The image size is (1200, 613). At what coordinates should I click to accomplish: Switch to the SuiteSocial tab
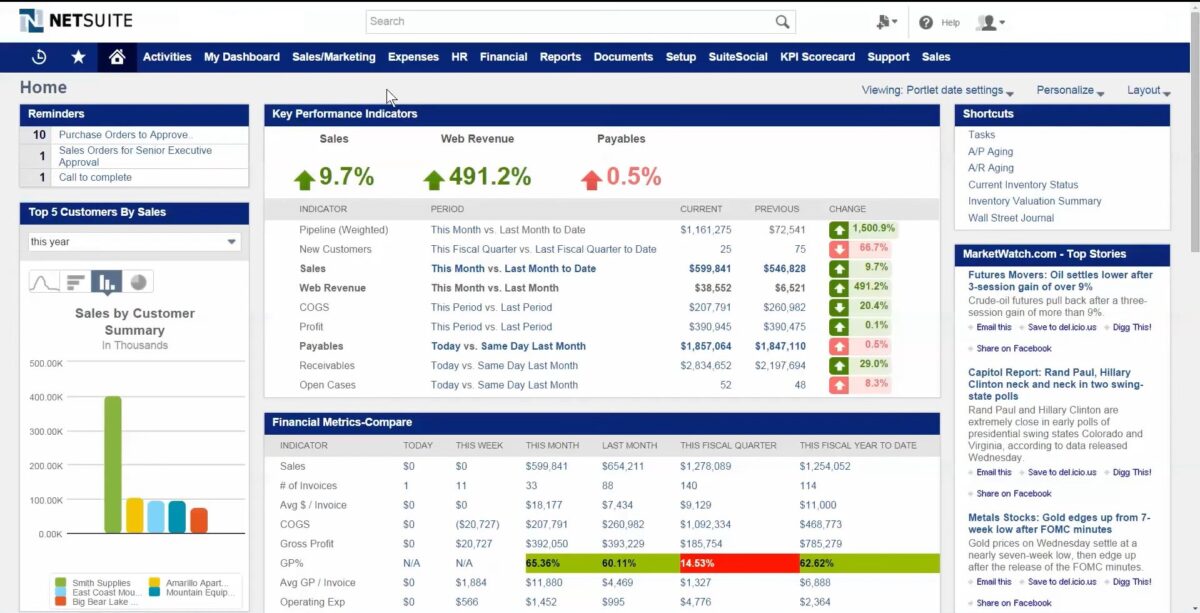[738, 57]
